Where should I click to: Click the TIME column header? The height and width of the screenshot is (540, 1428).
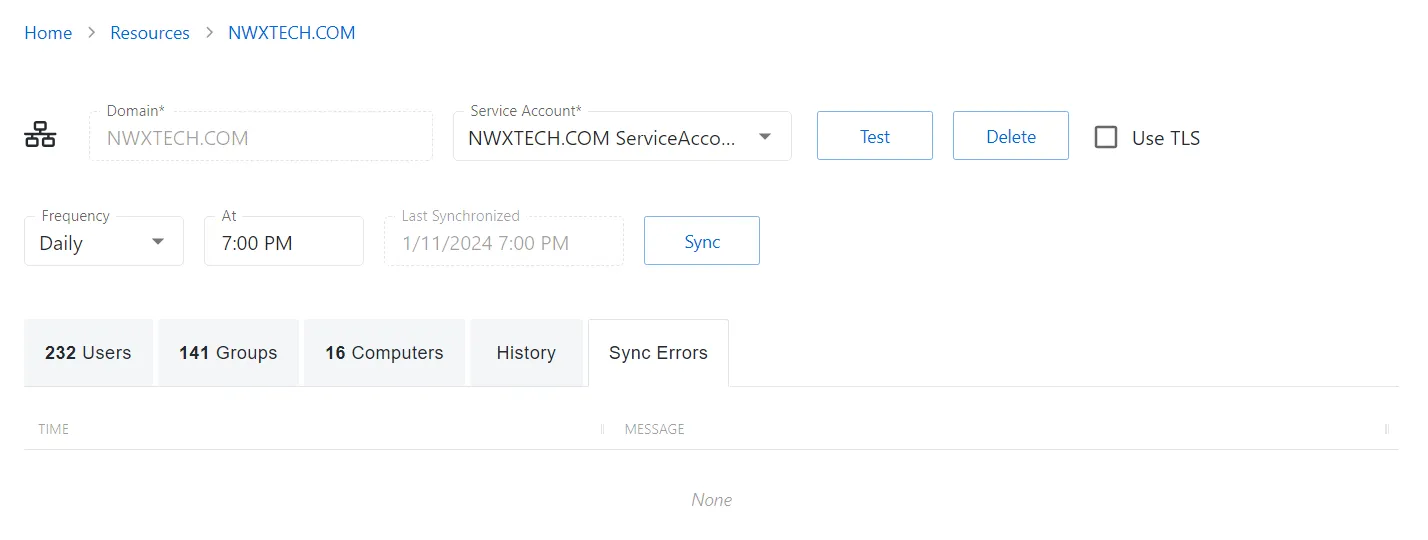click(54, 429)
